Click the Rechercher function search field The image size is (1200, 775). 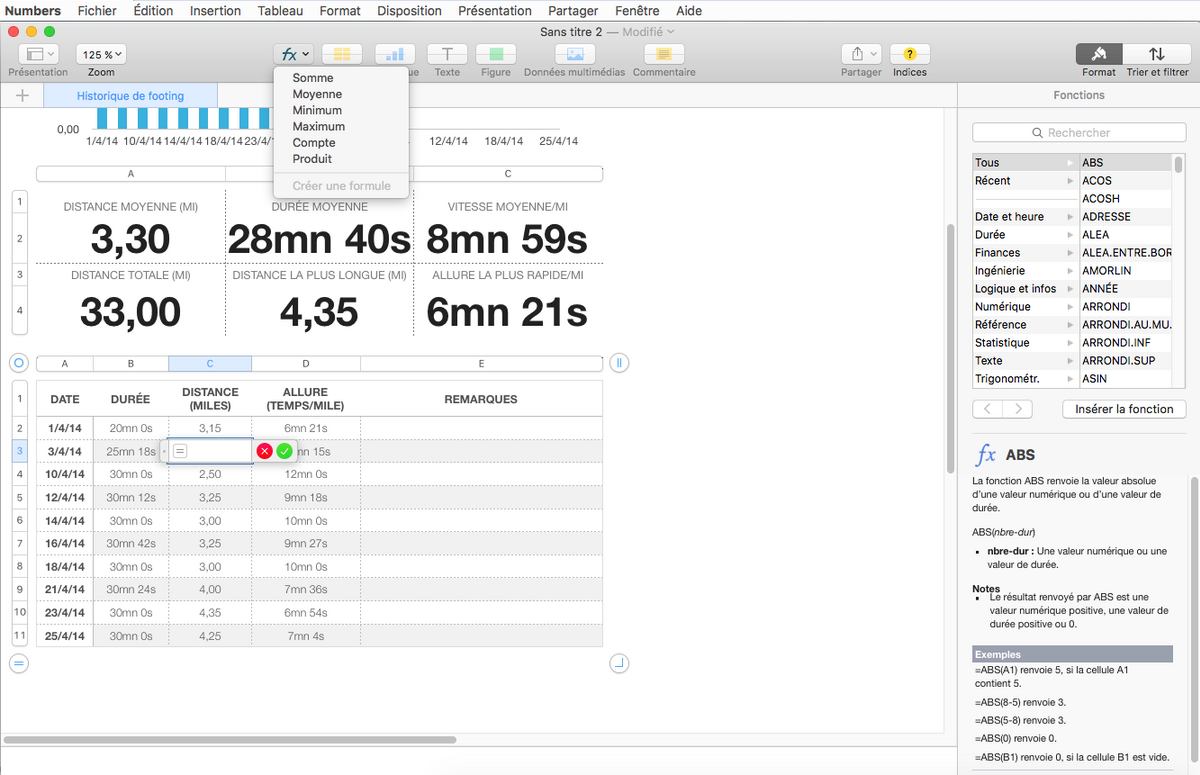click(1078, 132)
